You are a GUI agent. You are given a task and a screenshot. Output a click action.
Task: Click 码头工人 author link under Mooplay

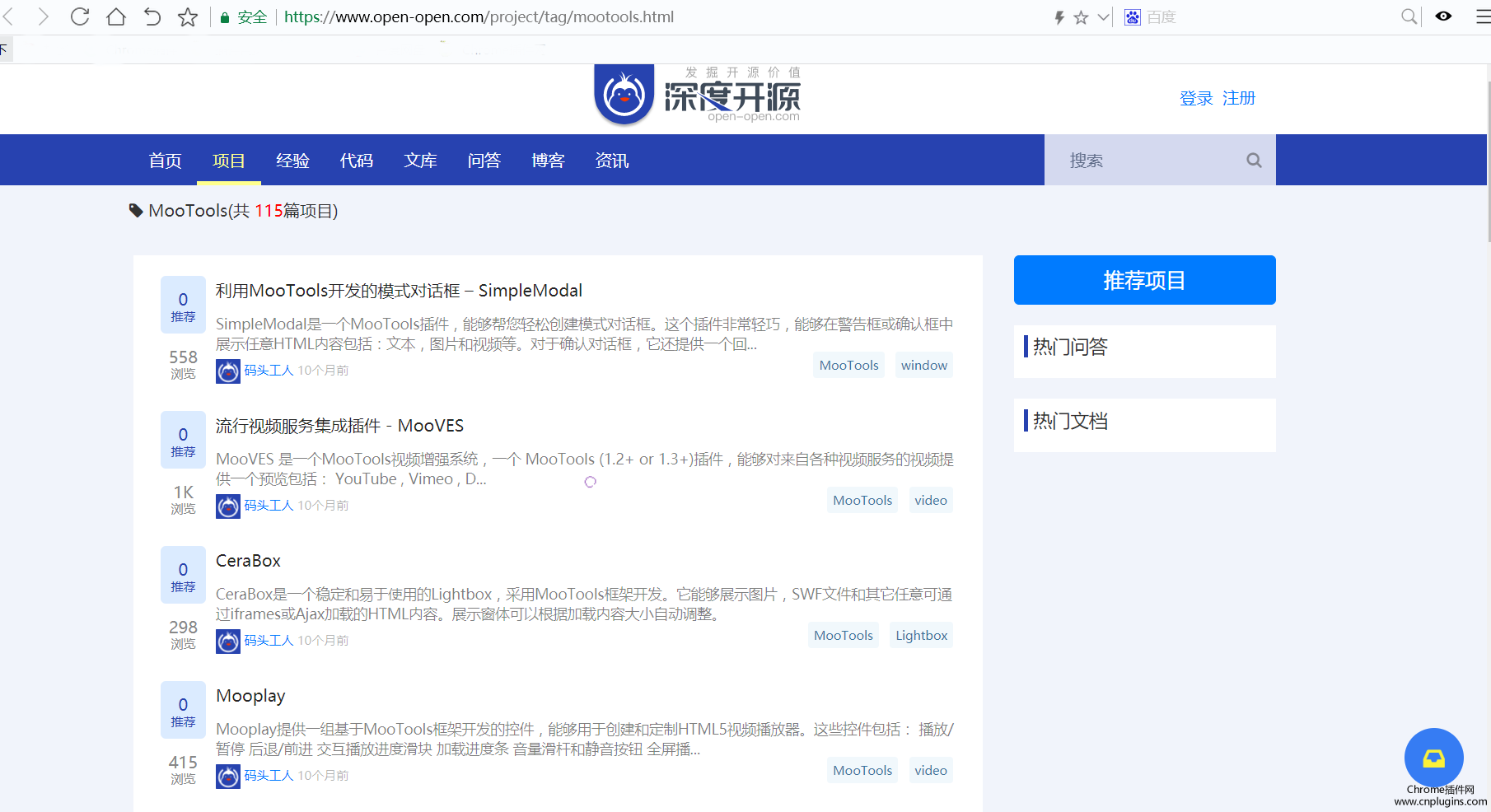pyautogui.click(x=269, y=776)
